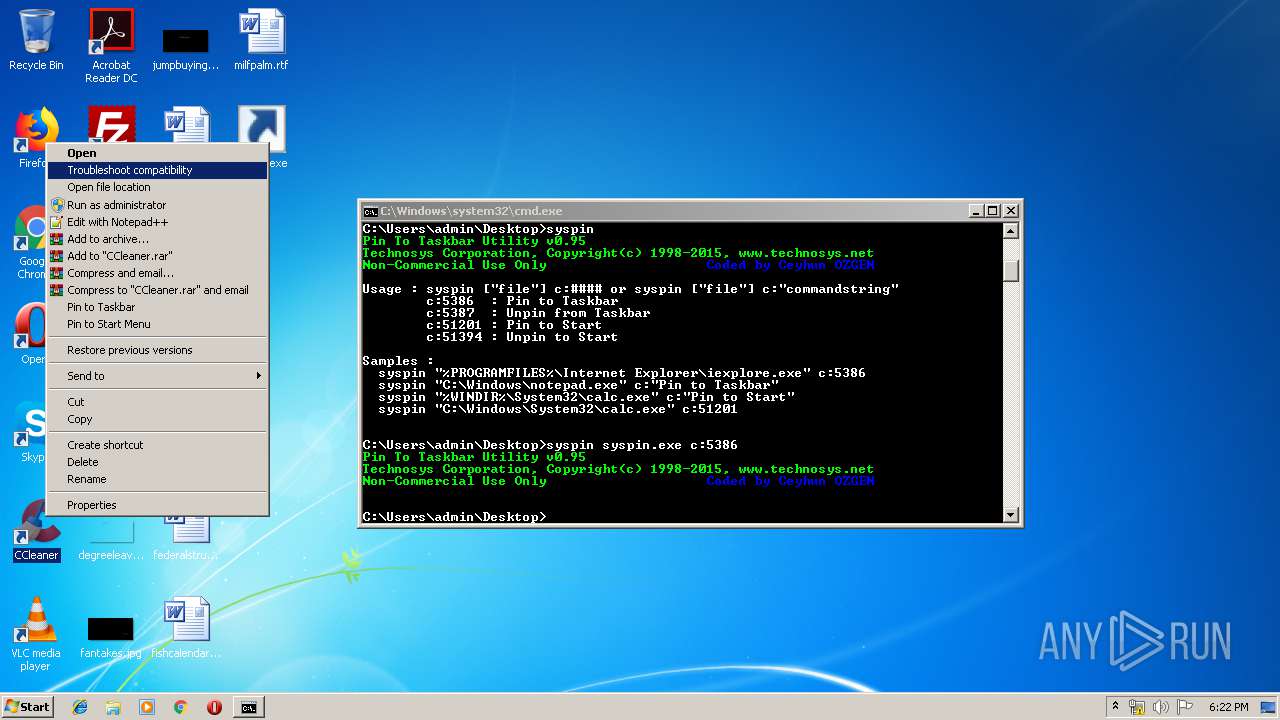Image resolution: width=1280 pixels, height=720 pixels.
Task: Maximize the cmd.exe window
Action: [993, 211]
